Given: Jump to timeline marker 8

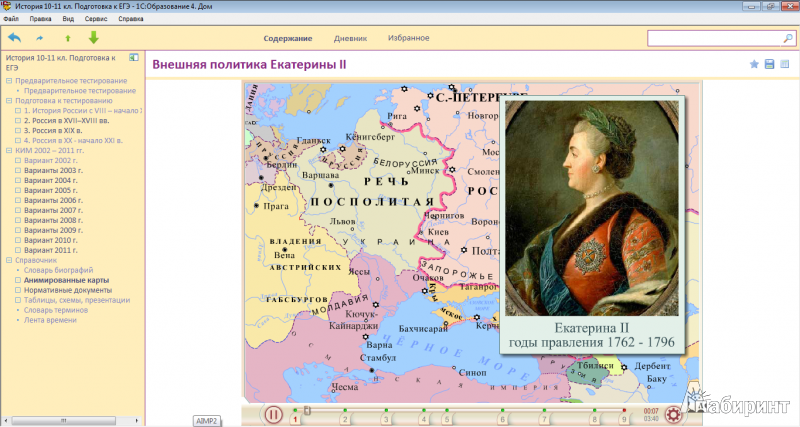Looking at the screenshot, I should 594,419.
